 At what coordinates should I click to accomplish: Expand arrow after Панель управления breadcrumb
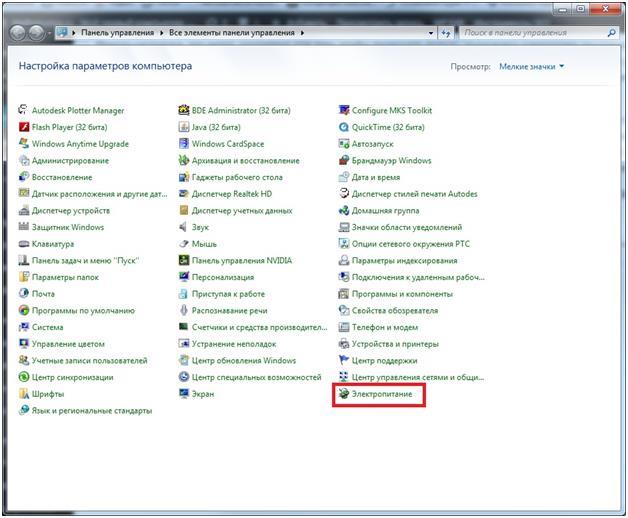point(161,33)
